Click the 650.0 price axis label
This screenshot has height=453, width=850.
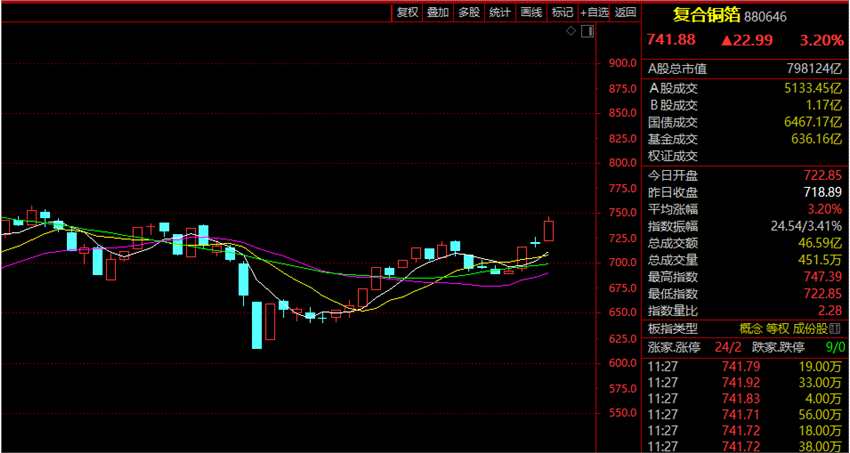(621, 313)
